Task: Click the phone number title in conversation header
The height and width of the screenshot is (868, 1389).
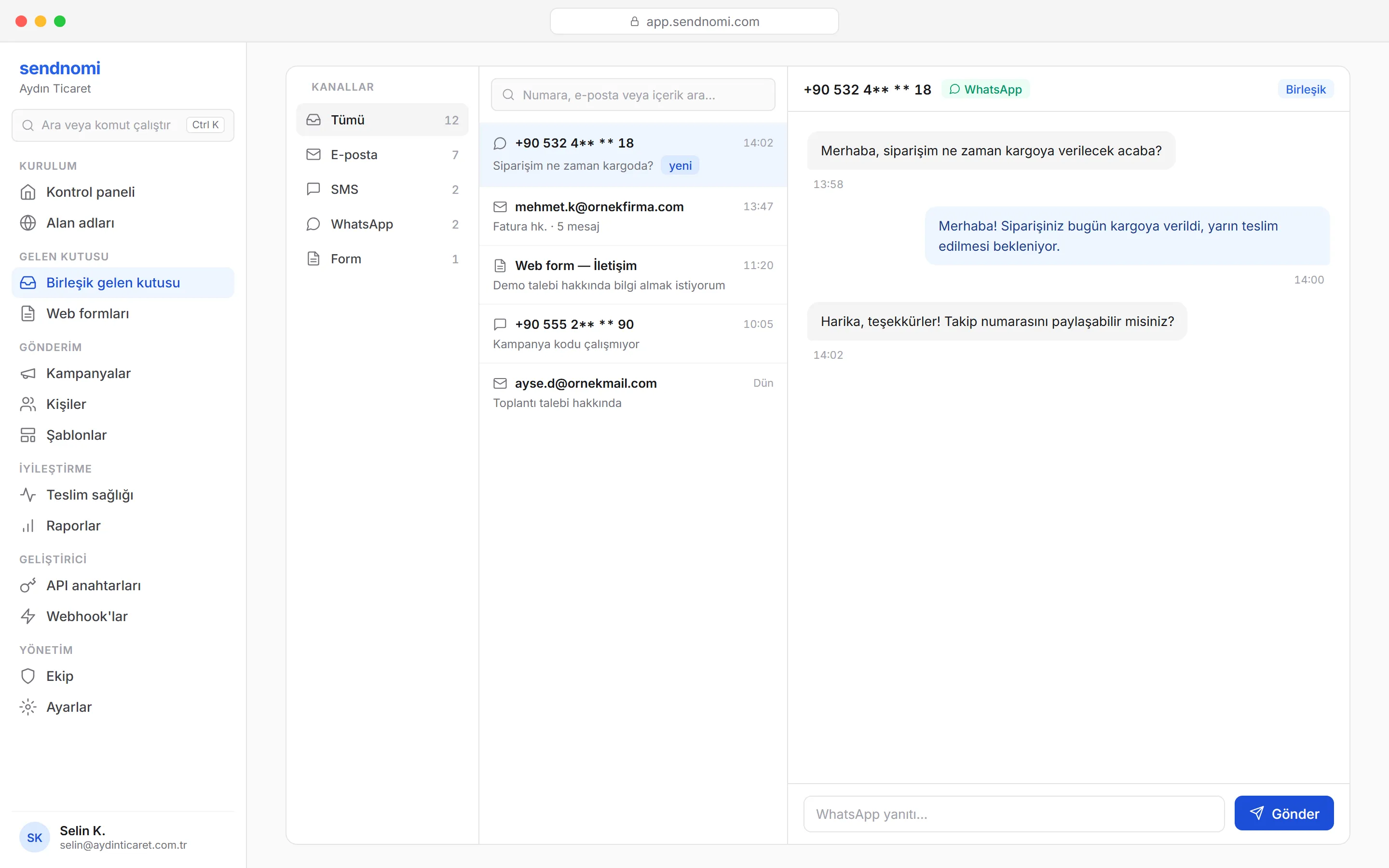Action: (x=867, y=90)
